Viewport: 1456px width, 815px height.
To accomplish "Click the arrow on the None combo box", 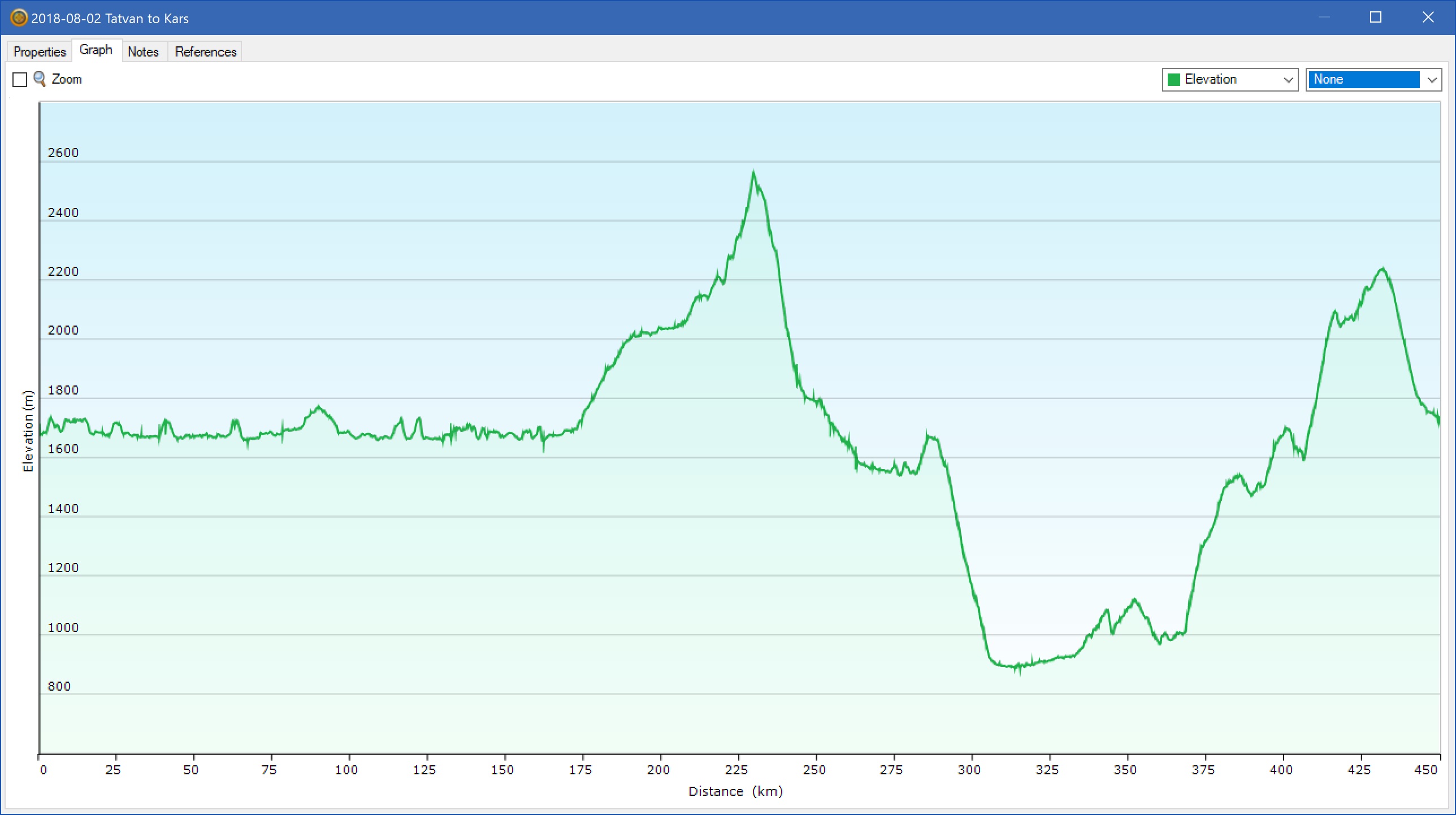I will (x=1432, y=80).
